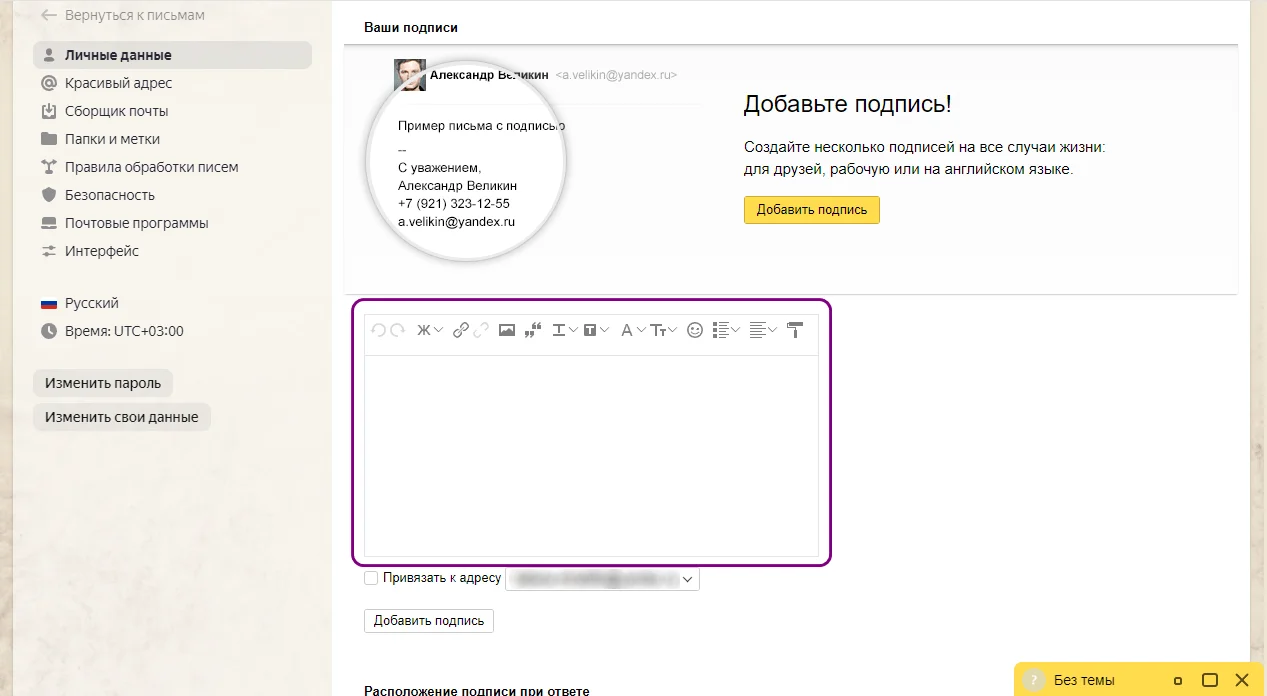Enable the 'Привязать к адресу' checkbox
Screen dimensions: 1267x696
[x=372, y=578]
